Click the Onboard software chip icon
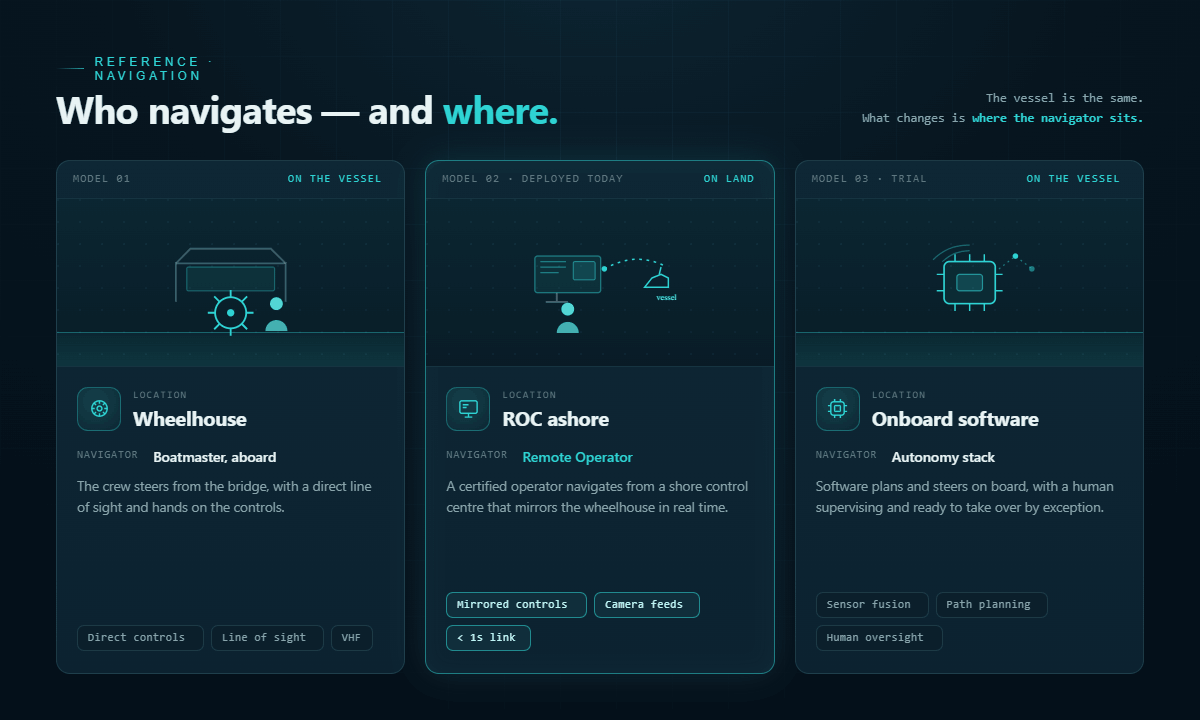 pos(837,409)
